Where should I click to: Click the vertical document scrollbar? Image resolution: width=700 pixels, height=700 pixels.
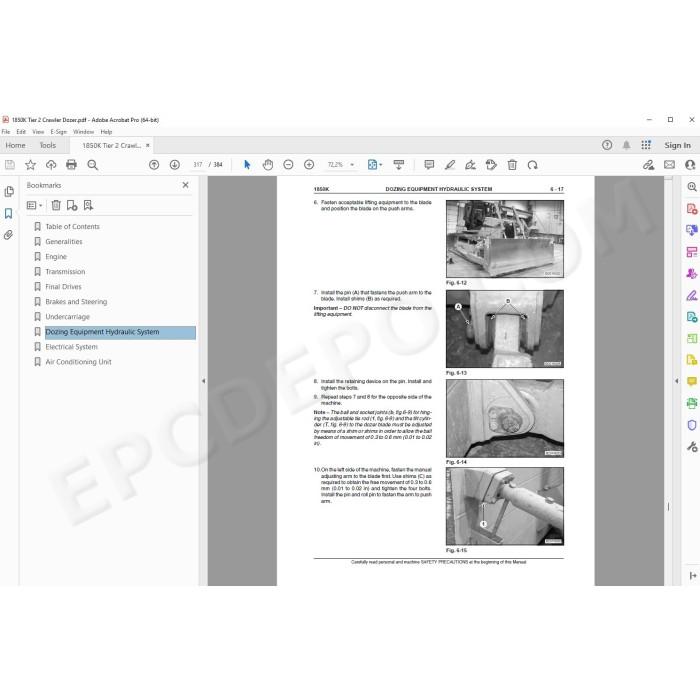[668, 380]
